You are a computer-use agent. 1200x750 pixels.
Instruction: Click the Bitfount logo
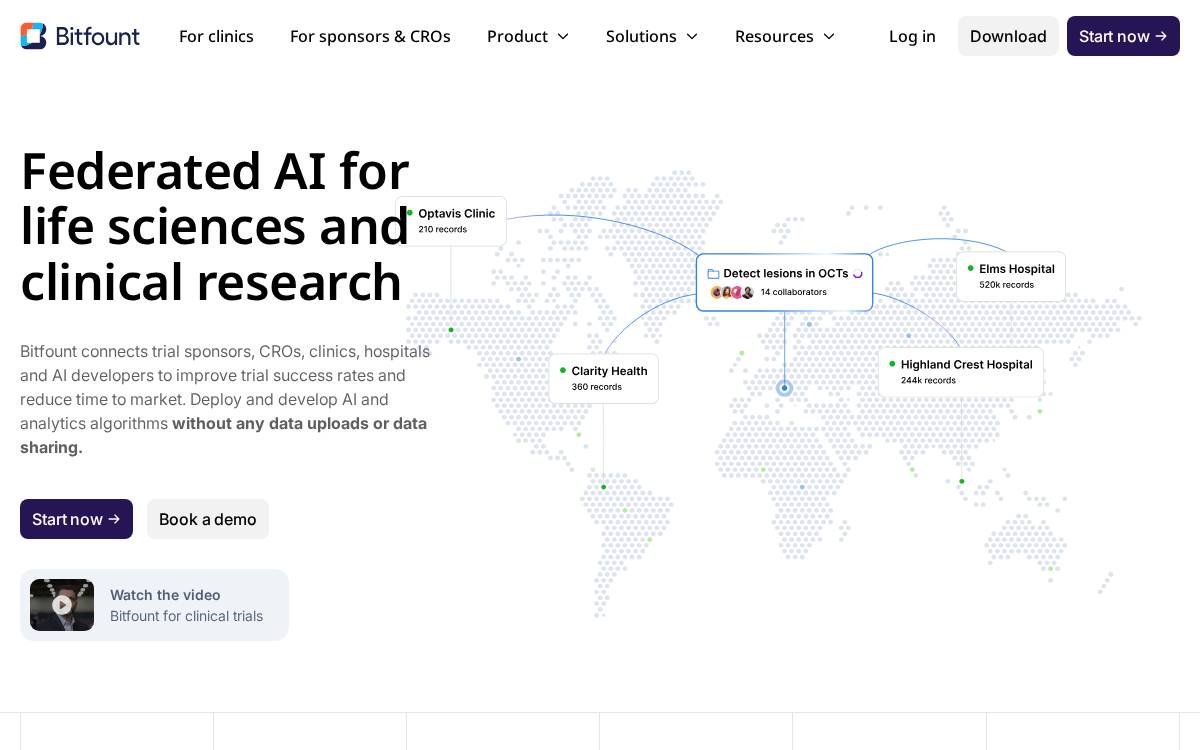(x=80, y=36)
